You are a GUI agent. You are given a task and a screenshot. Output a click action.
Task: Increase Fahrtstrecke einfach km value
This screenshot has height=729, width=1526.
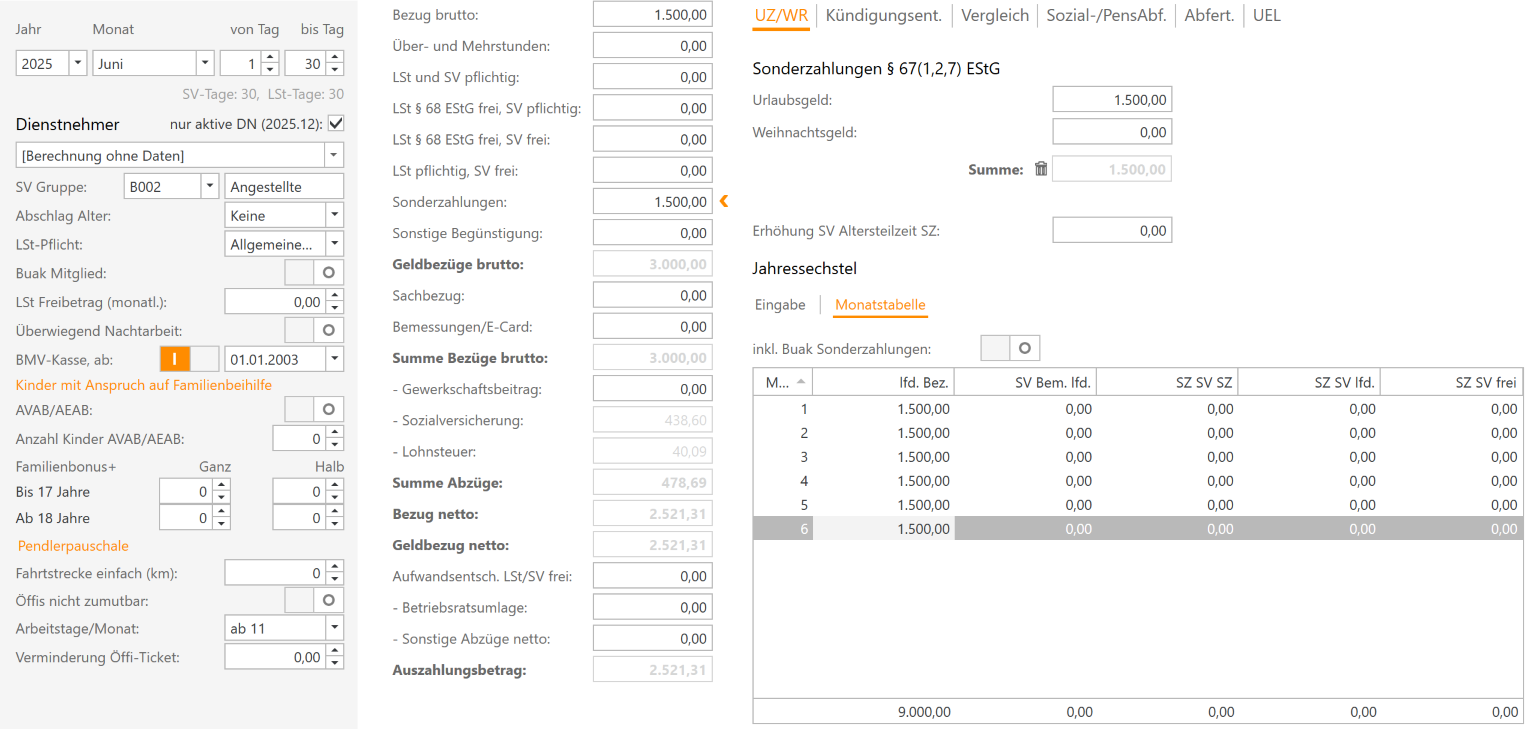(x=334, y=567)
